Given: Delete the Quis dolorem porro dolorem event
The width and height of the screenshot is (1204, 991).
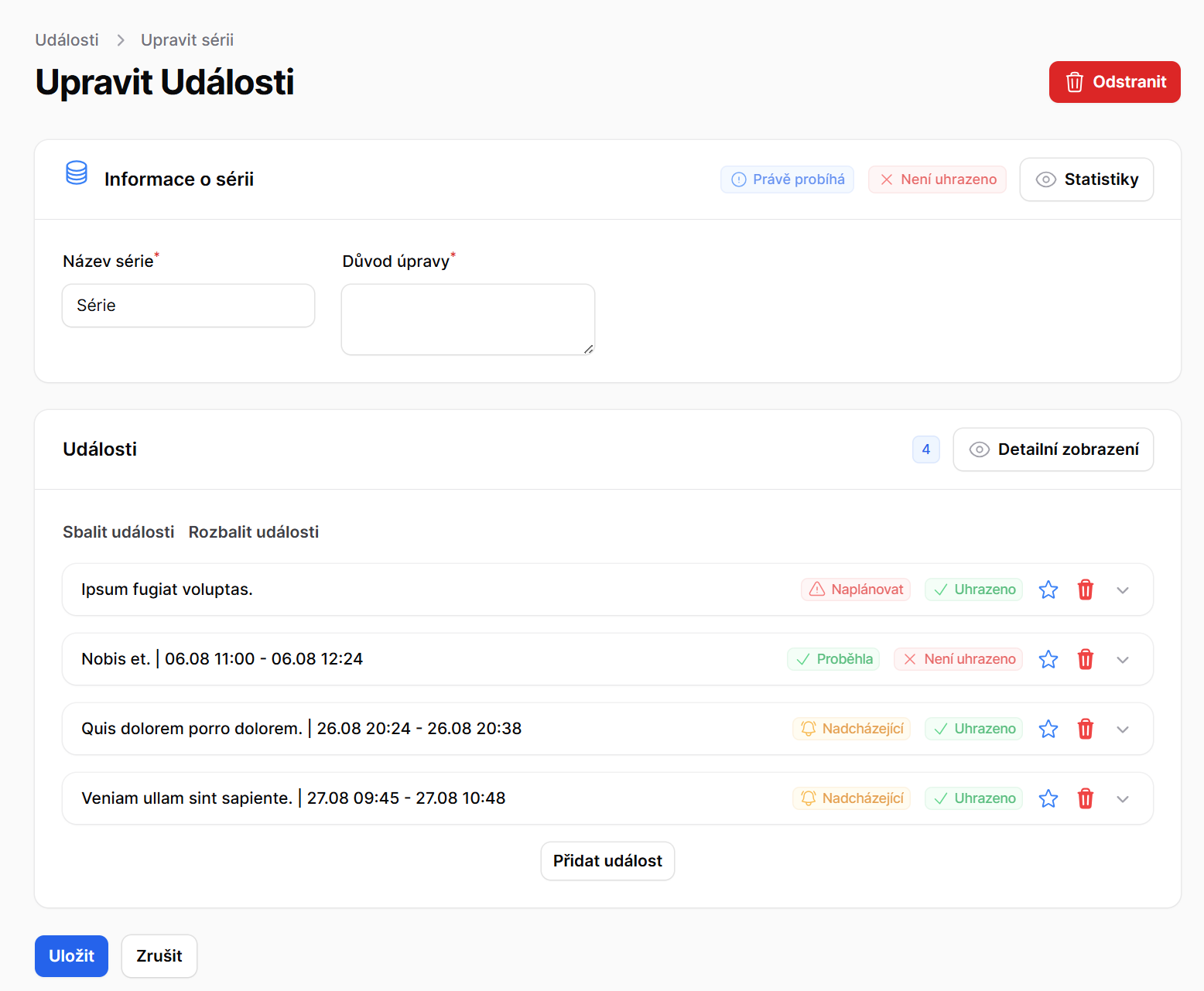Looking at the screenshot, I should (1086, 729).
